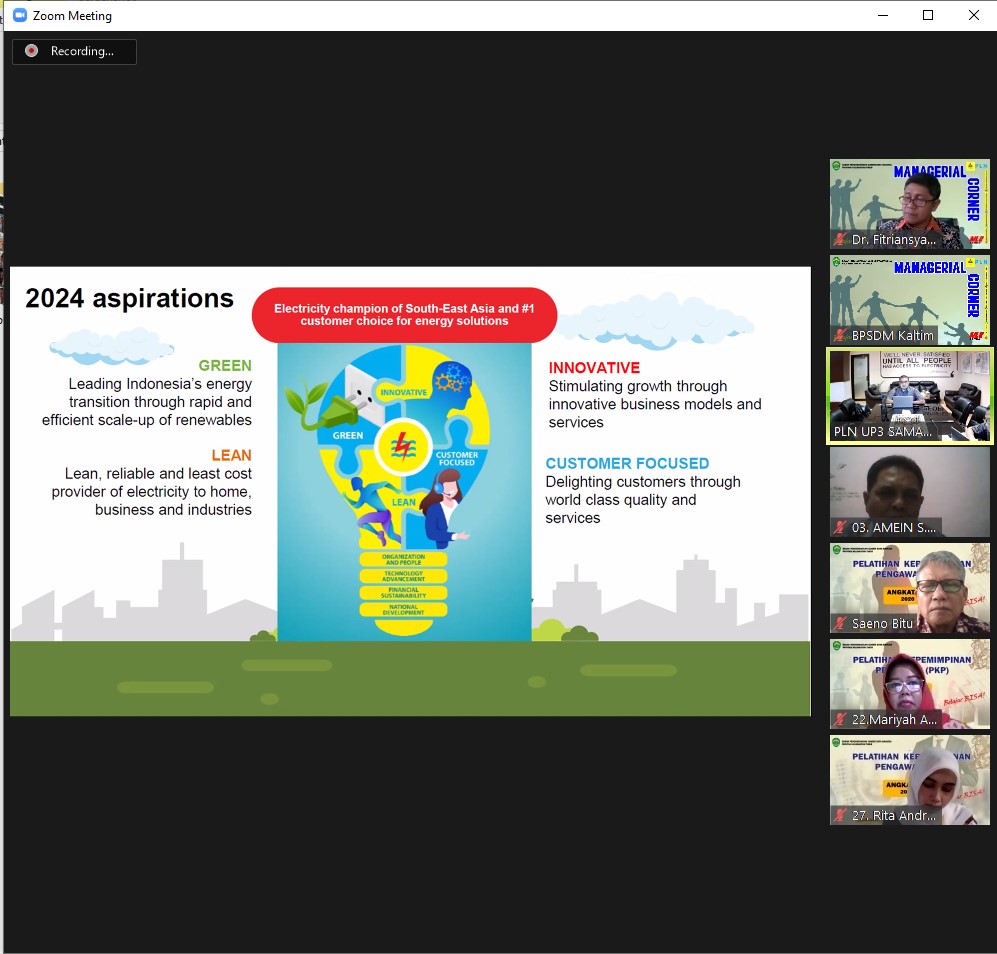Click the LEAN heading on the slide
This screenshot has height=954, width=997.
coord(231,455)
